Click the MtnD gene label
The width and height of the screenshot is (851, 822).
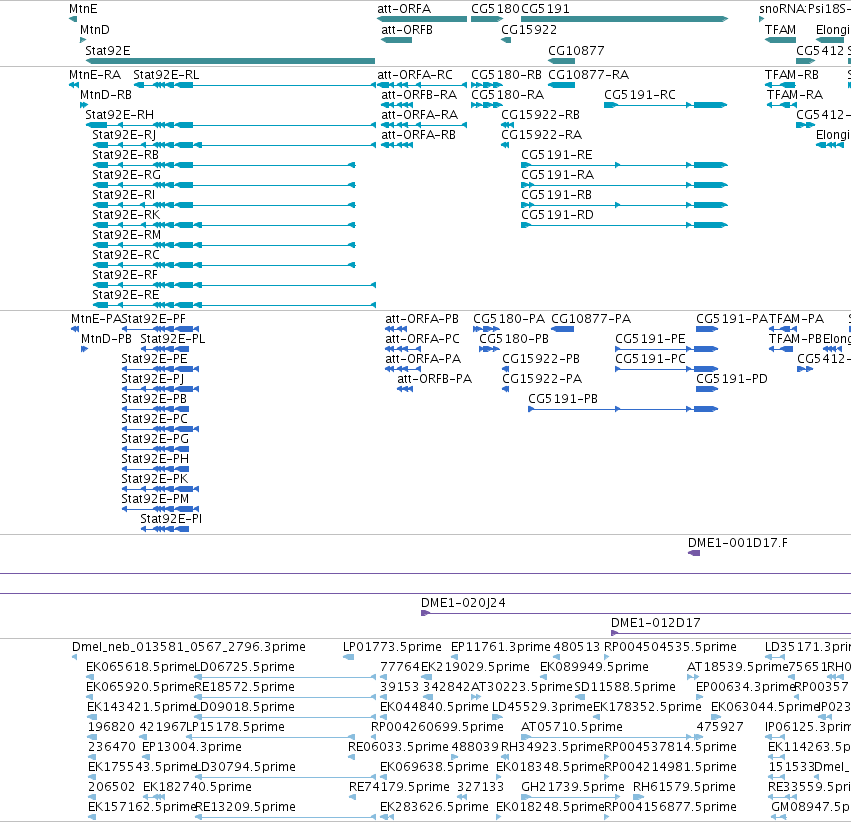click(x=94, y=29)
